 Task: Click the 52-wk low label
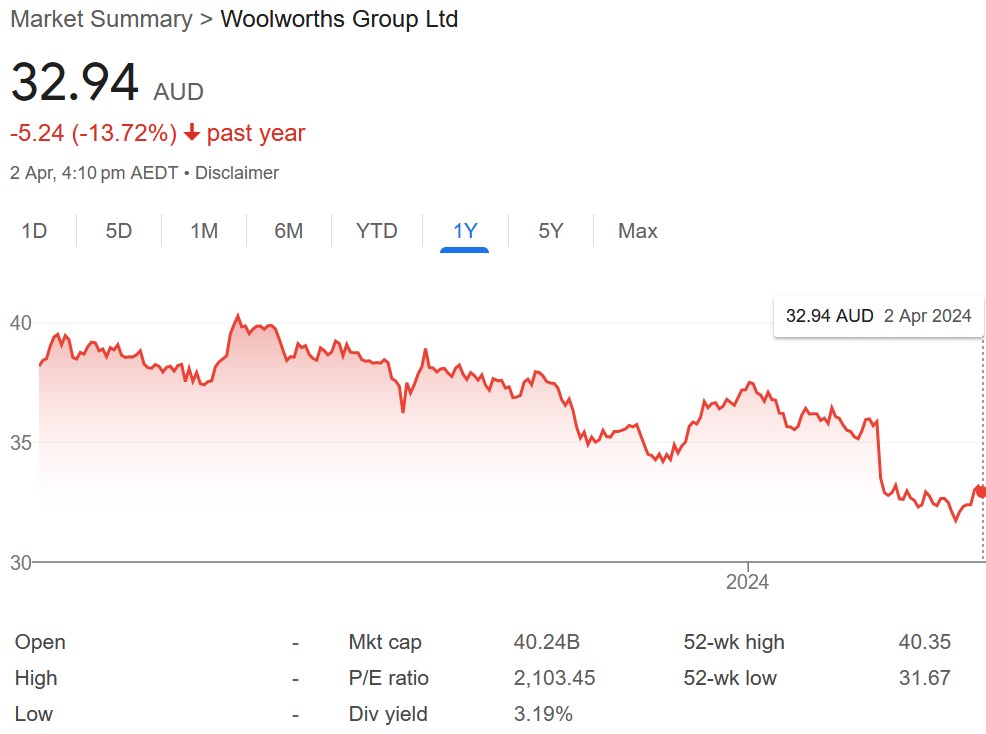pyautogui.click(x=730, y=678)
